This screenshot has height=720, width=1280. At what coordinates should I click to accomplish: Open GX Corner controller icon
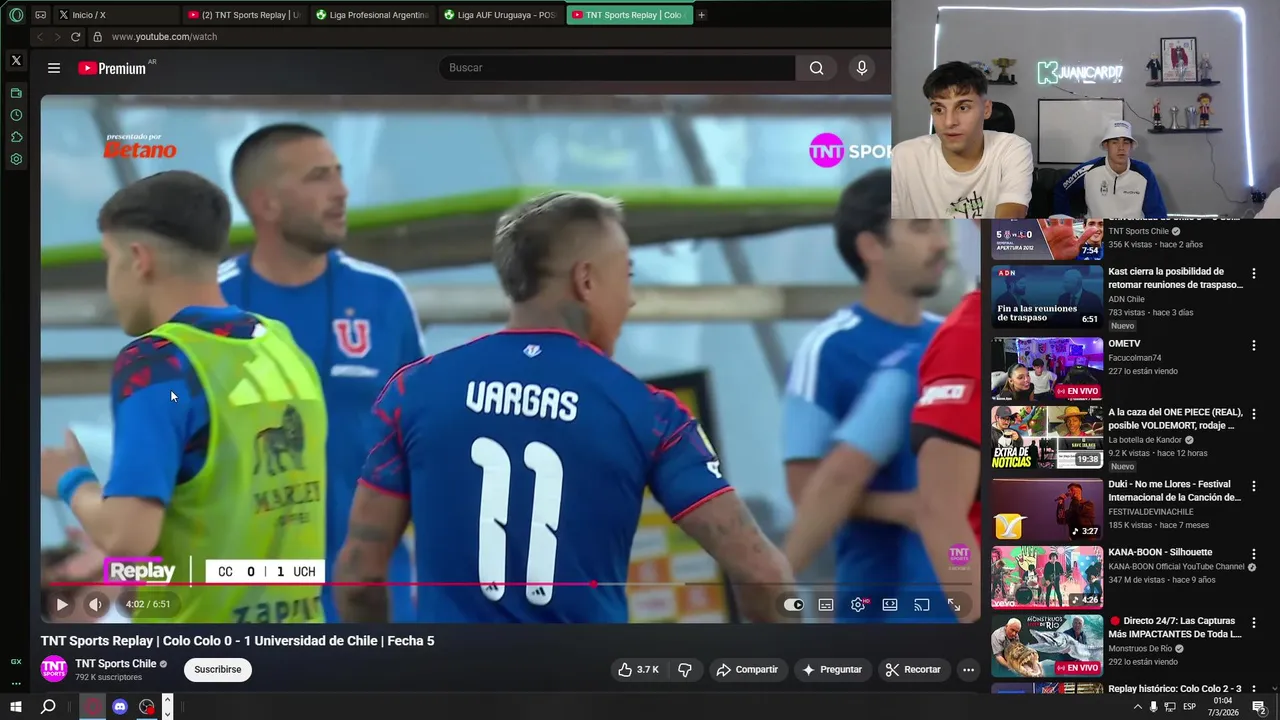40,15
